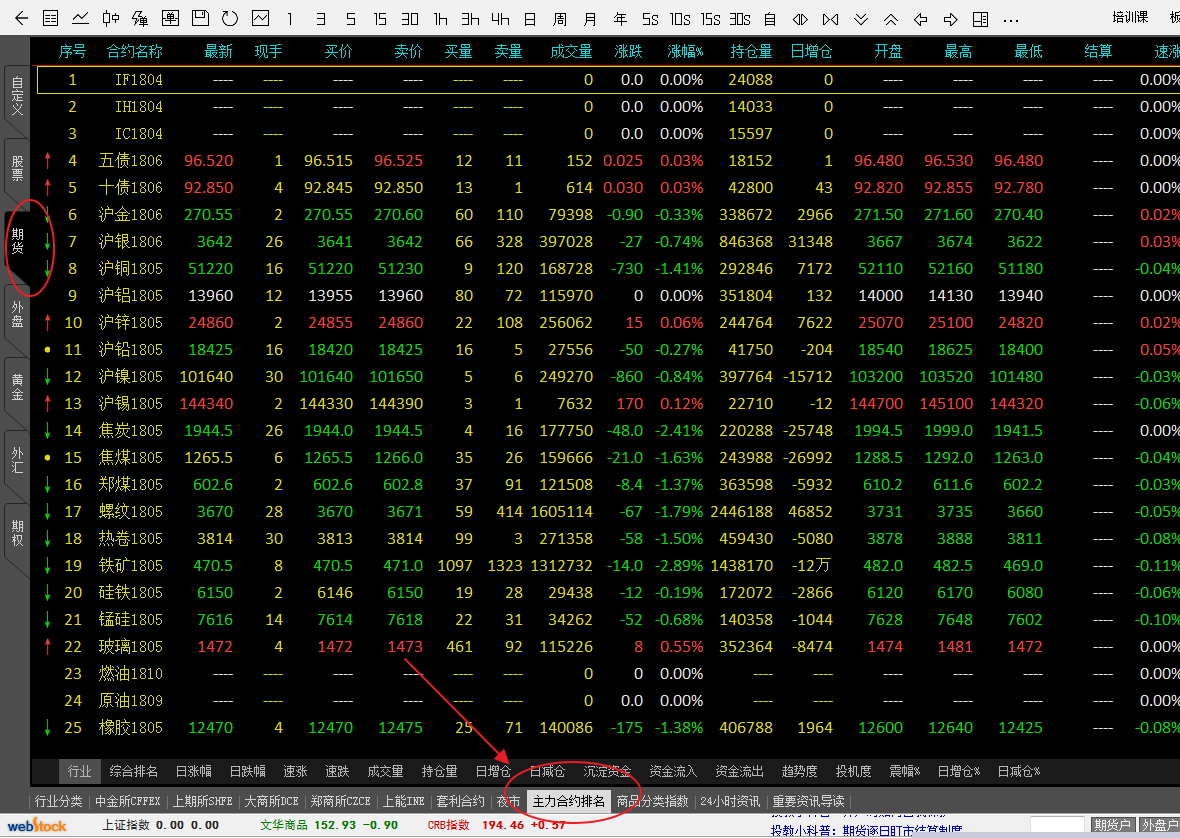Sort by the 成交量 column header
1180x838 pixels.
(x=571, y=51)
